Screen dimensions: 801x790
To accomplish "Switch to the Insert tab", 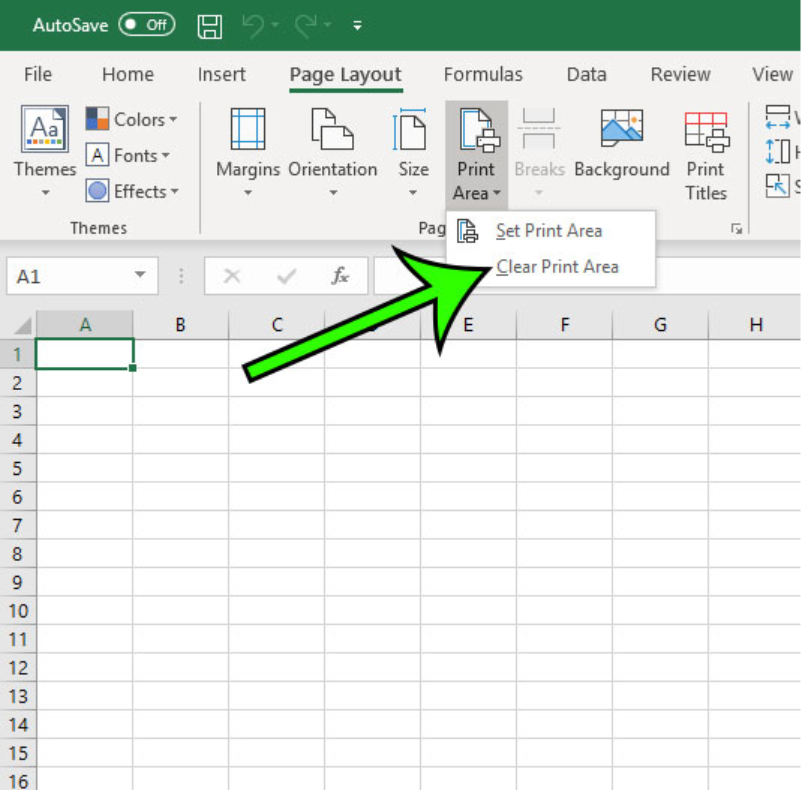I will (222, 75).
